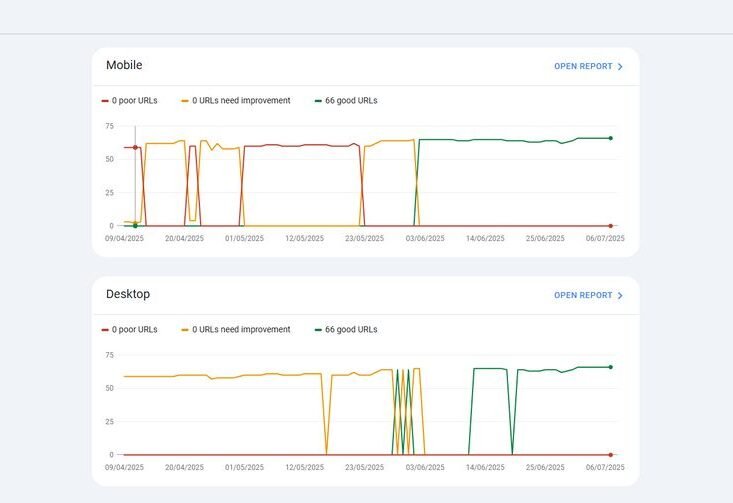Click green endpoint dot on Mobile chart
Viewport: 733px width, 503px height.
(x=610, y=138)
